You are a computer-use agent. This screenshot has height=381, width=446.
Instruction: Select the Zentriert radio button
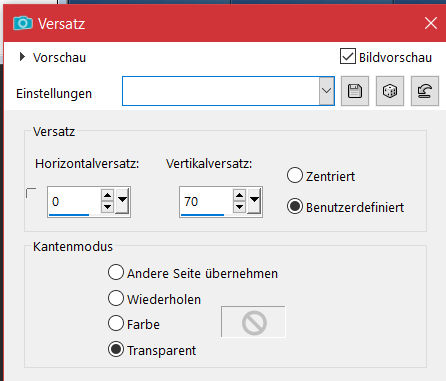295,175
